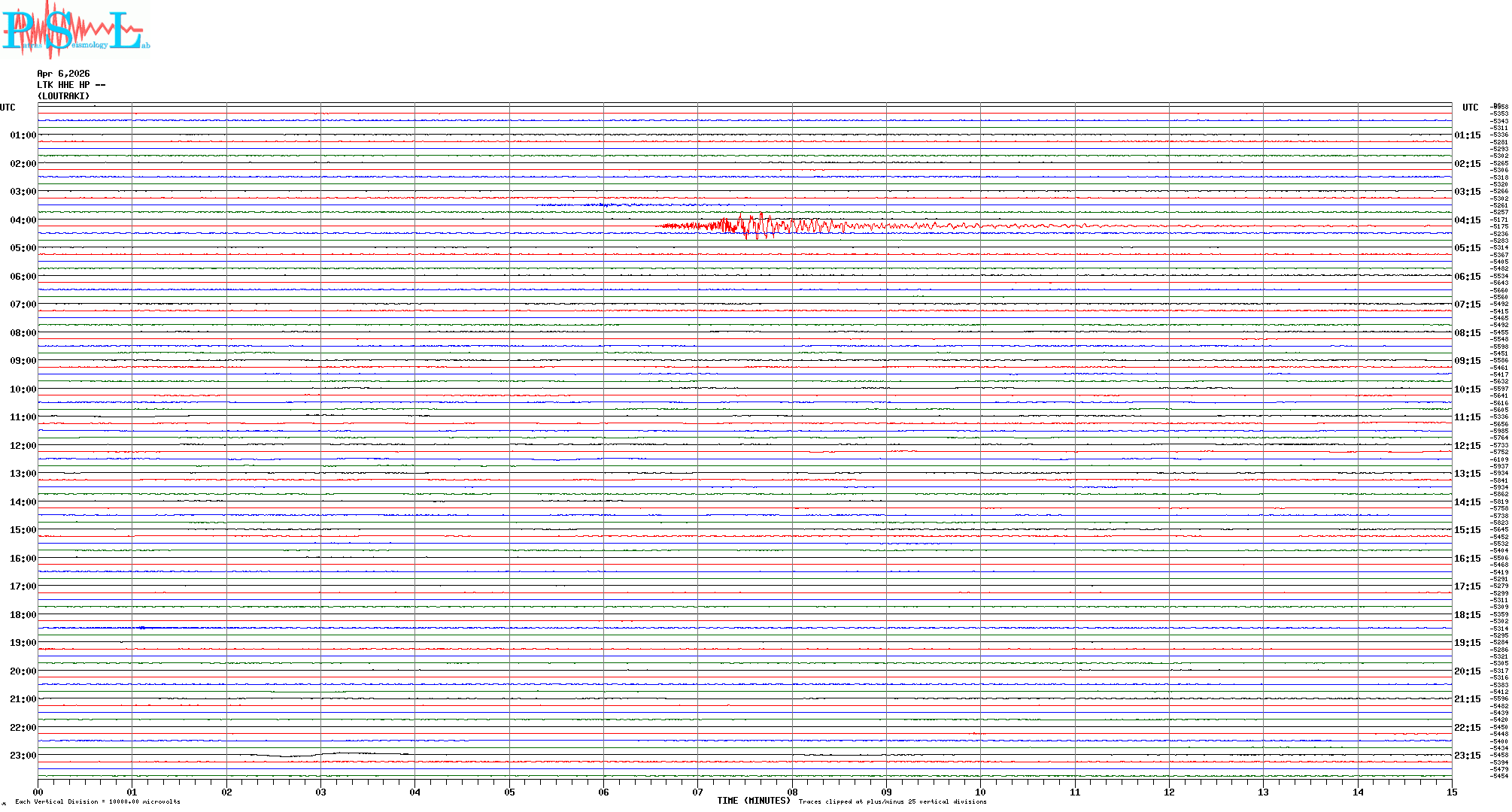Click the PSL seismology lab logo
Viewport: 1512px width, 812px height.
(x=75, y=30)
